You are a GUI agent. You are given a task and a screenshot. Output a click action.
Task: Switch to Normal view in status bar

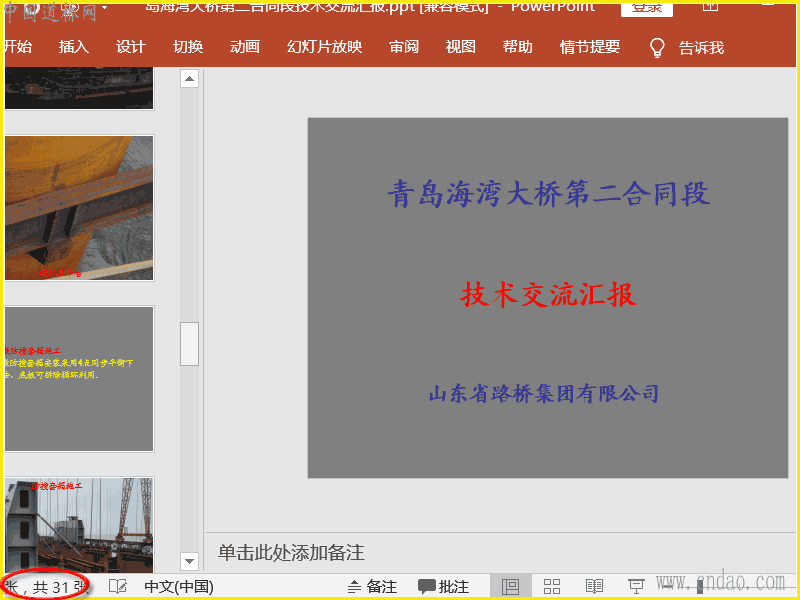510,587
